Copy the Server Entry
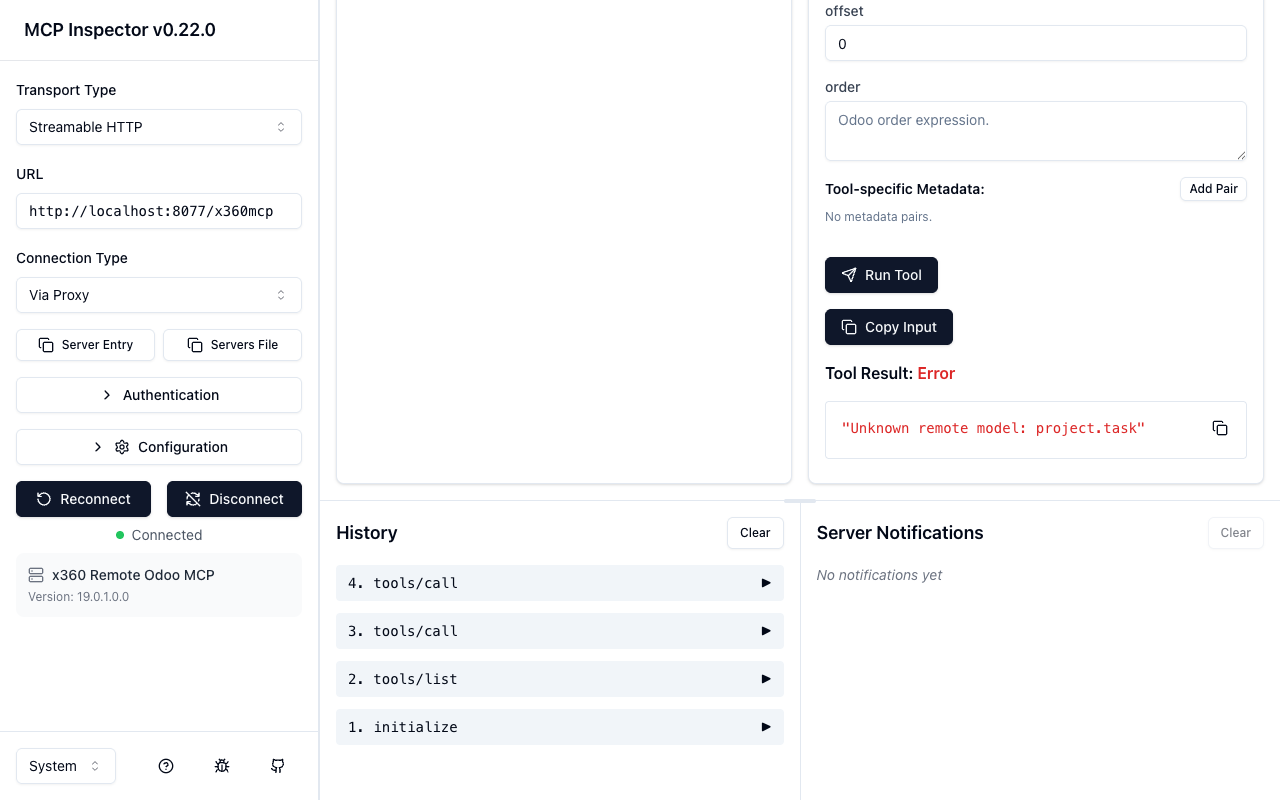This screenshot has height=800, width=1280. click(85, 345)
